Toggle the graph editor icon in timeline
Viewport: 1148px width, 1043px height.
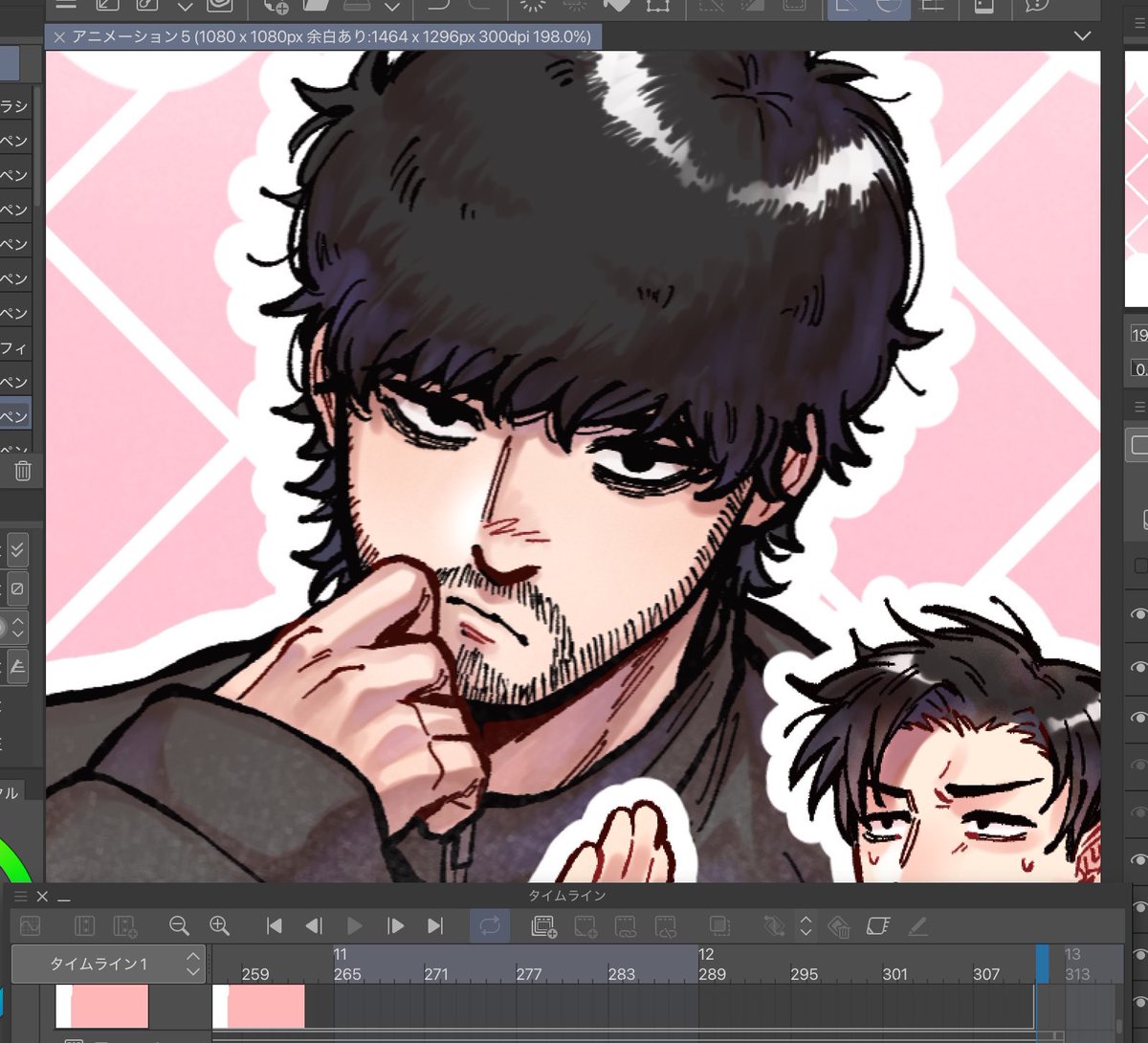(x=30, y=925)
